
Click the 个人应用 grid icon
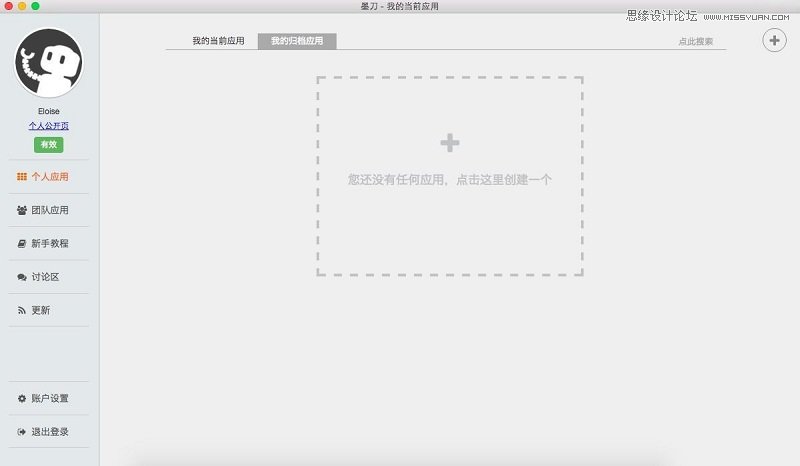click(21, 177)
